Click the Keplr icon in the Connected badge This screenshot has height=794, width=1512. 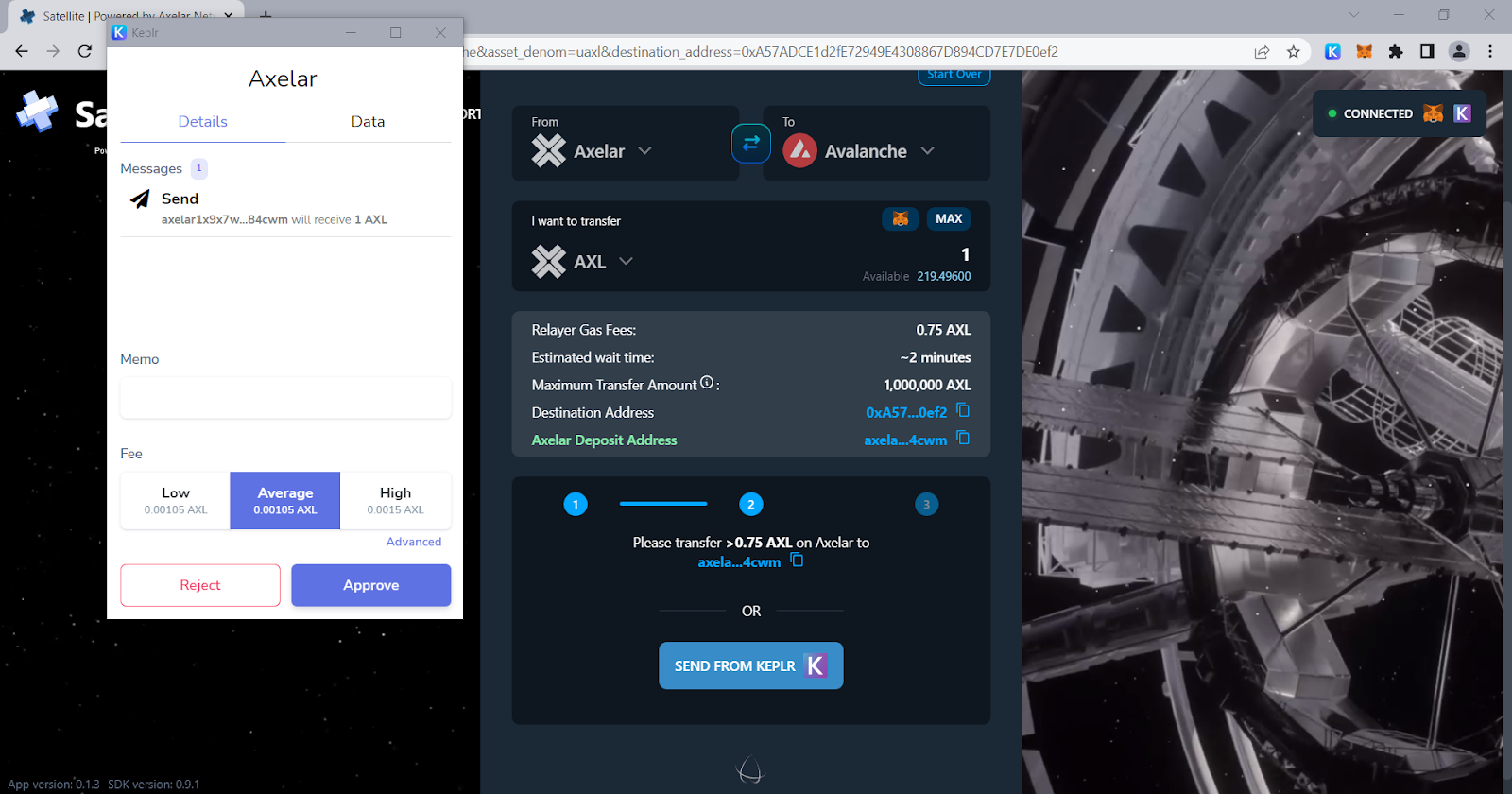[x=1462, y=113]
